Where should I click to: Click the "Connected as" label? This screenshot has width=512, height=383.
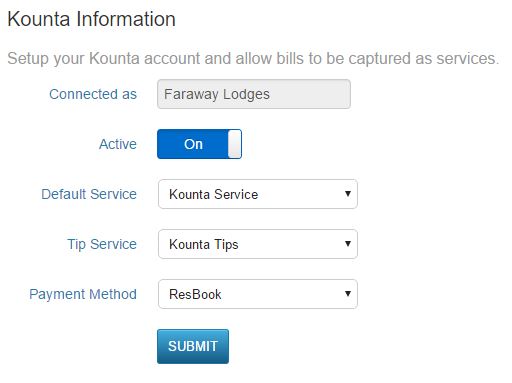(93, 94)
